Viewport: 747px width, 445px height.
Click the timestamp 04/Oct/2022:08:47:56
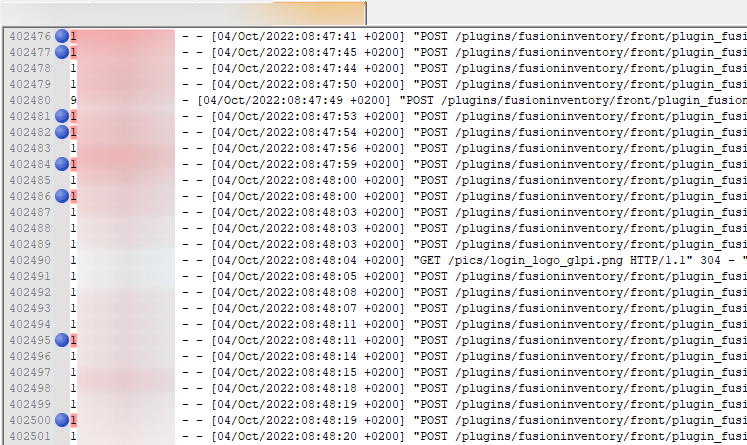coord(287,148)
